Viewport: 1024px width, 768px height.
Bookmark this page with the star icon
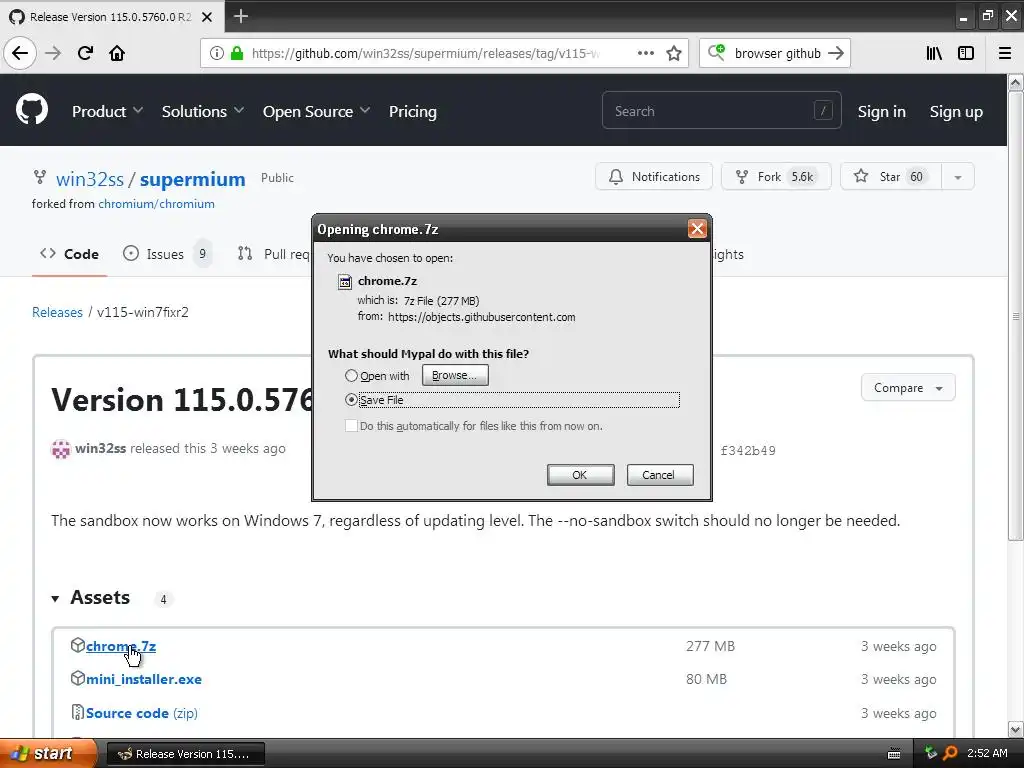[x=674, y=53]
